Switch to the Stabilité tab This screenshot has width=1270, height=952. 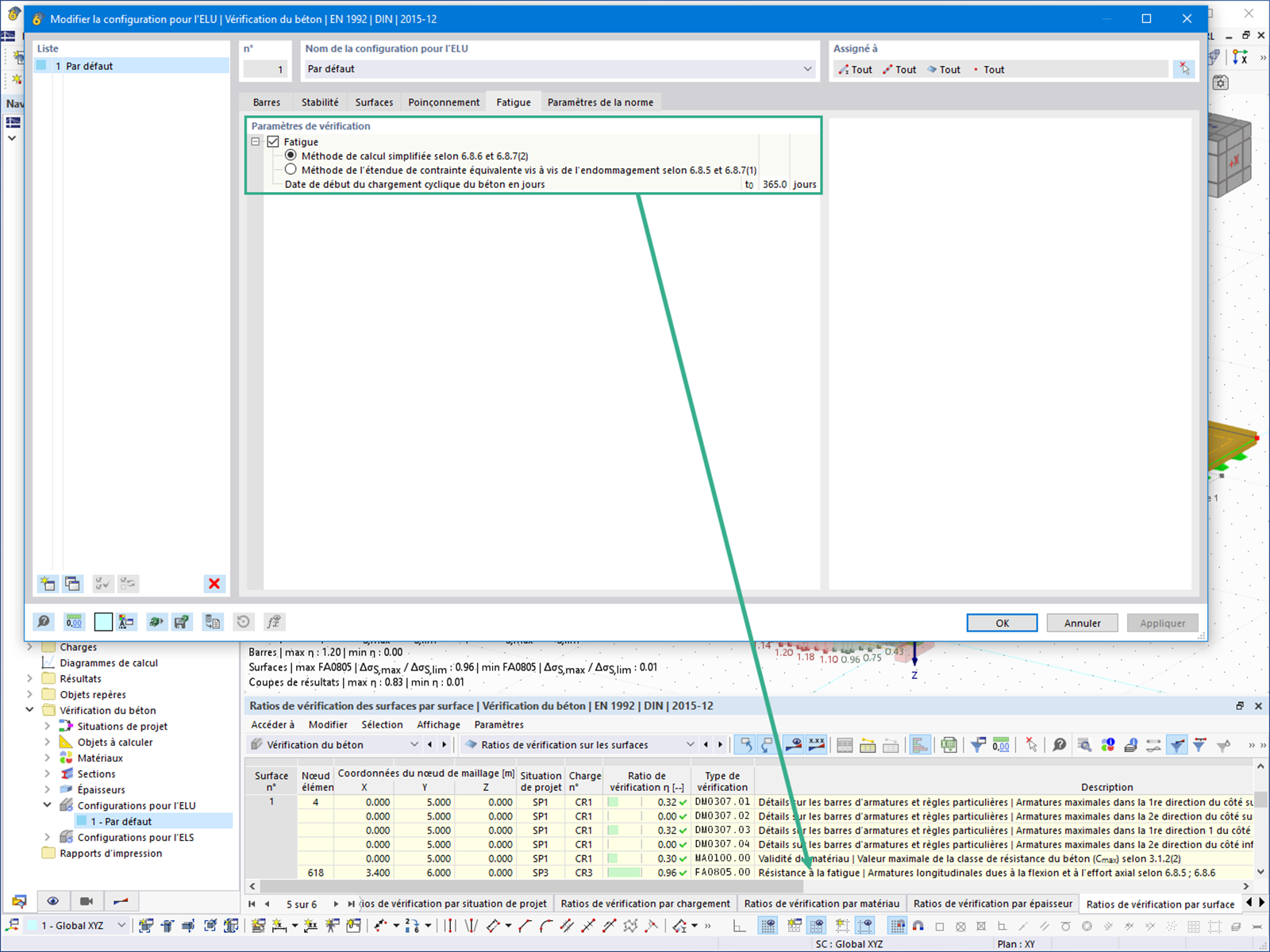point(320,102)
